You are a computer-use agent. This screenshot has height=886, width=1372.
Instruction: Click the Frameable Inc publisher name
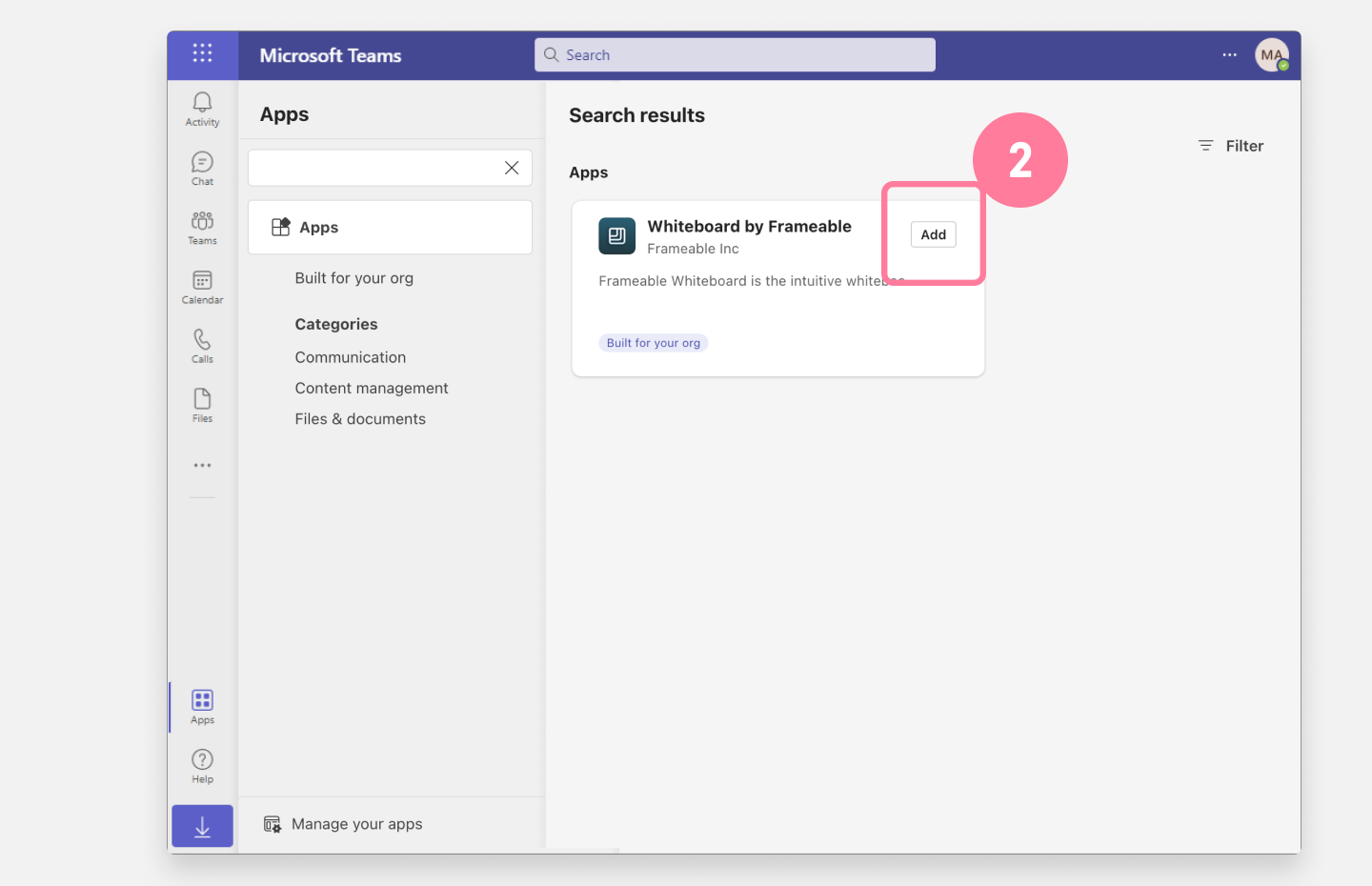point(693,249)
